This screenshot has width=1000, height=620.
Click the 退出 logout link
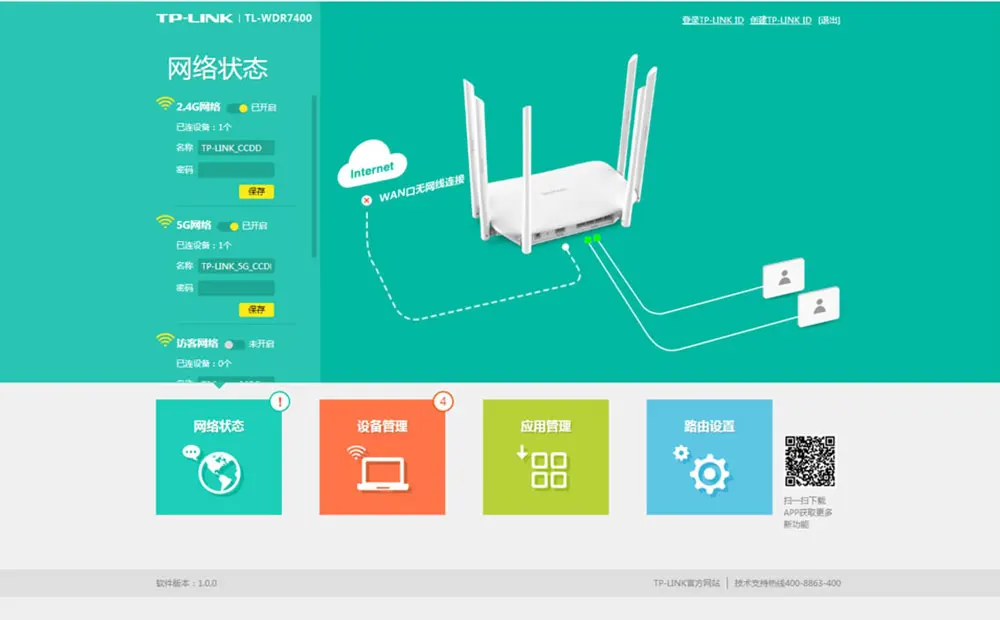[x=829, y=20]
